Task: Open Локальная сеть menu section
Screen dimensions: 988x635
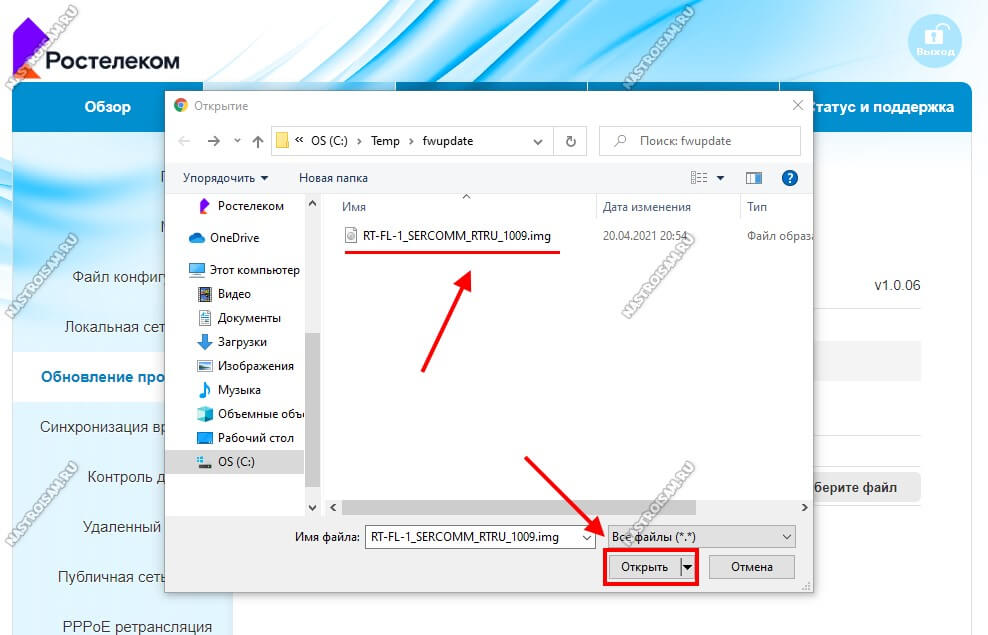Action: tap(112, 327)
